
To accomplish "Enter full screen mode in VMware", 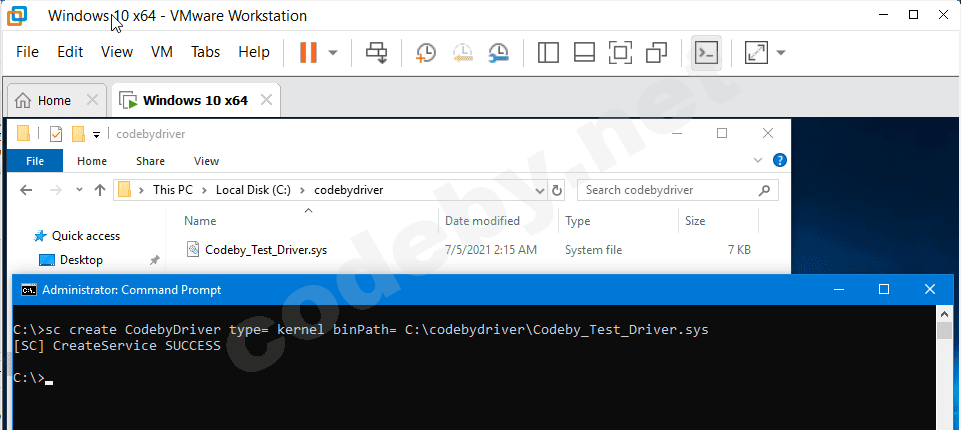I will [x=620, y=53].
